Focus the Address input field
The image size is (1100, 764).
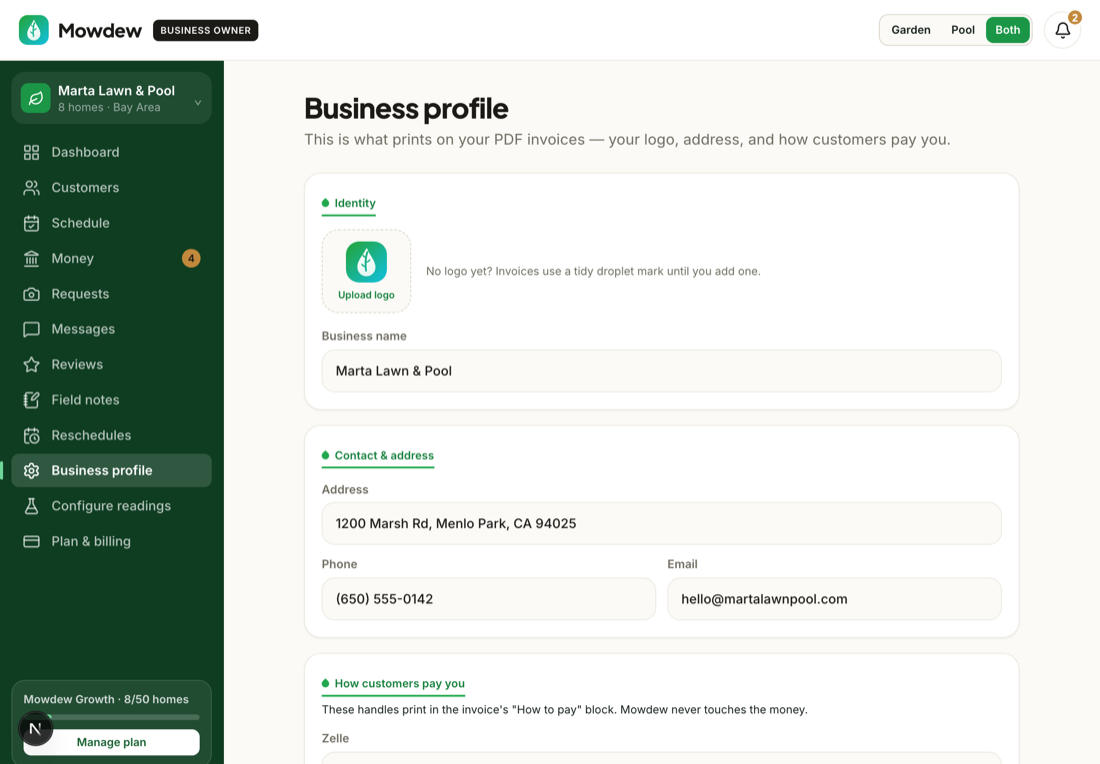click(x=662, y=523)
